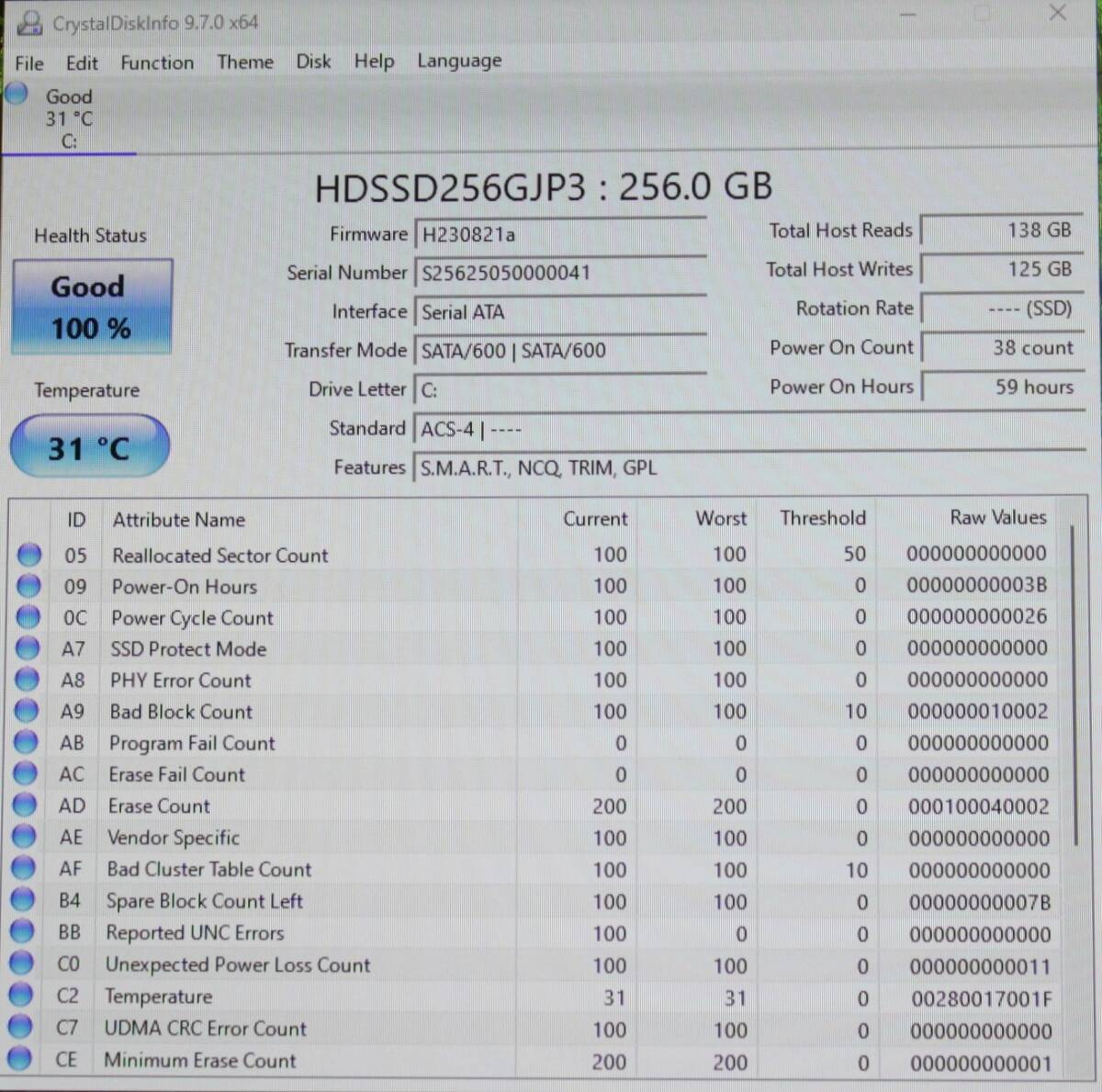Minimize the CrystalDiskInfo window
Image resolution: width=1102 pixels, height=1092 pixels.
coord(907,14)
